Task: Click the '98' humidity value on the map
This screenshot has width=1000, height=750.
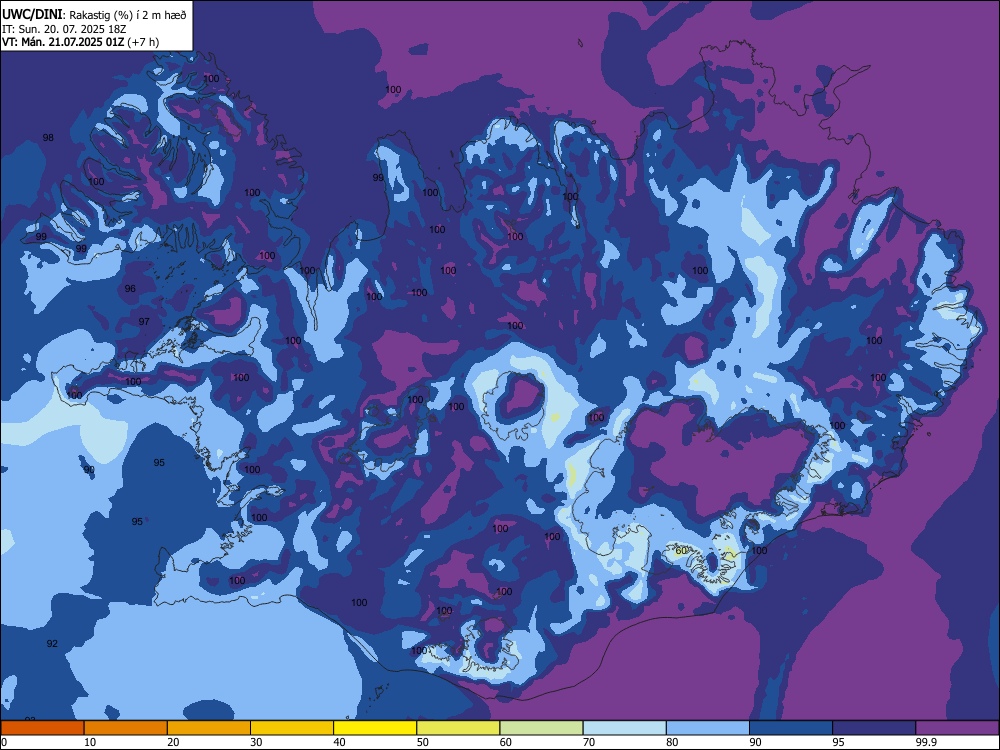Action: click(x=48, y=138)
